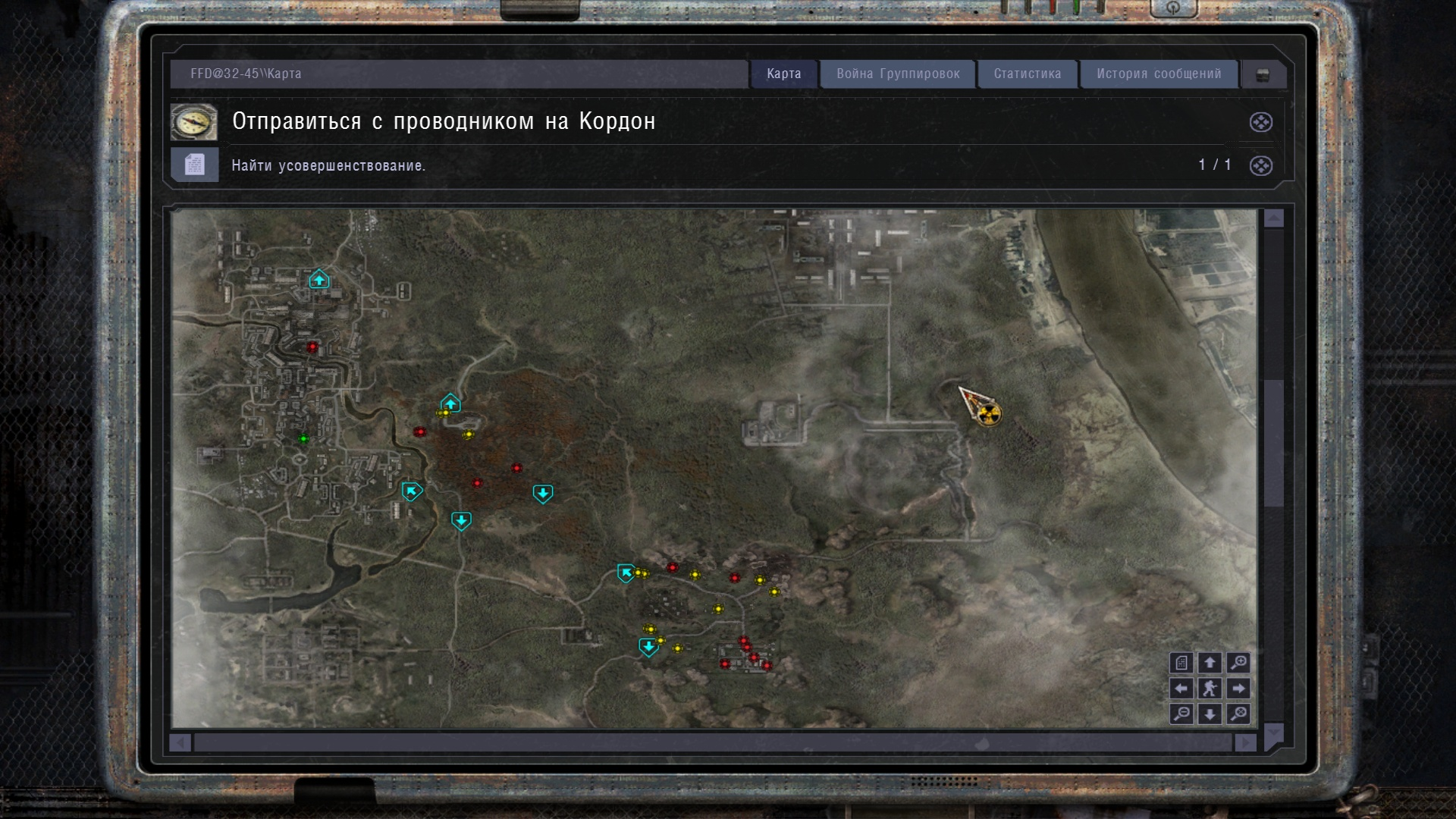Open История сообщений tab
Image resolution: width=1456 pixels, height=819 pixels.
1158,74
